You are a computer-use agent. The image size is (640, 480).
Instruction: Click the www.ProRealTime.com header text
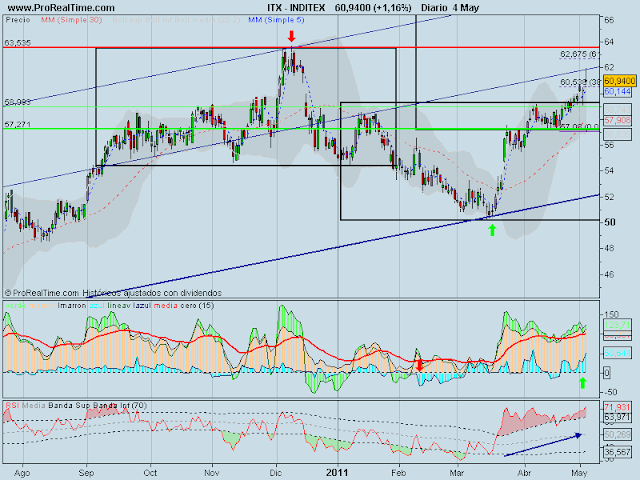[61, 8]
